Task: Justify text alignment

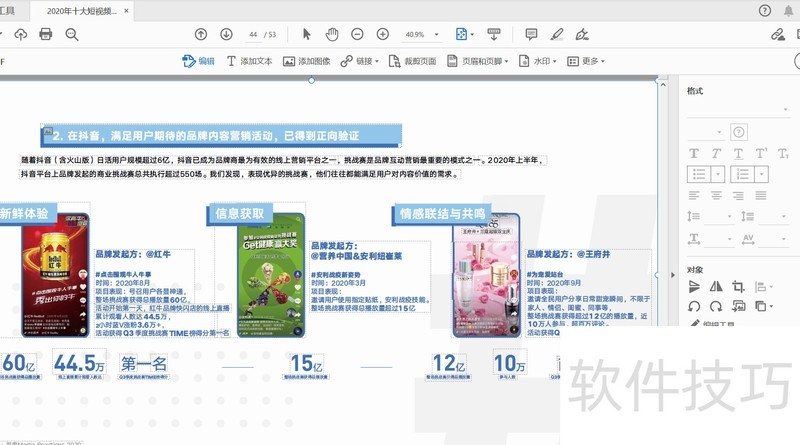Action: [761, 195]
